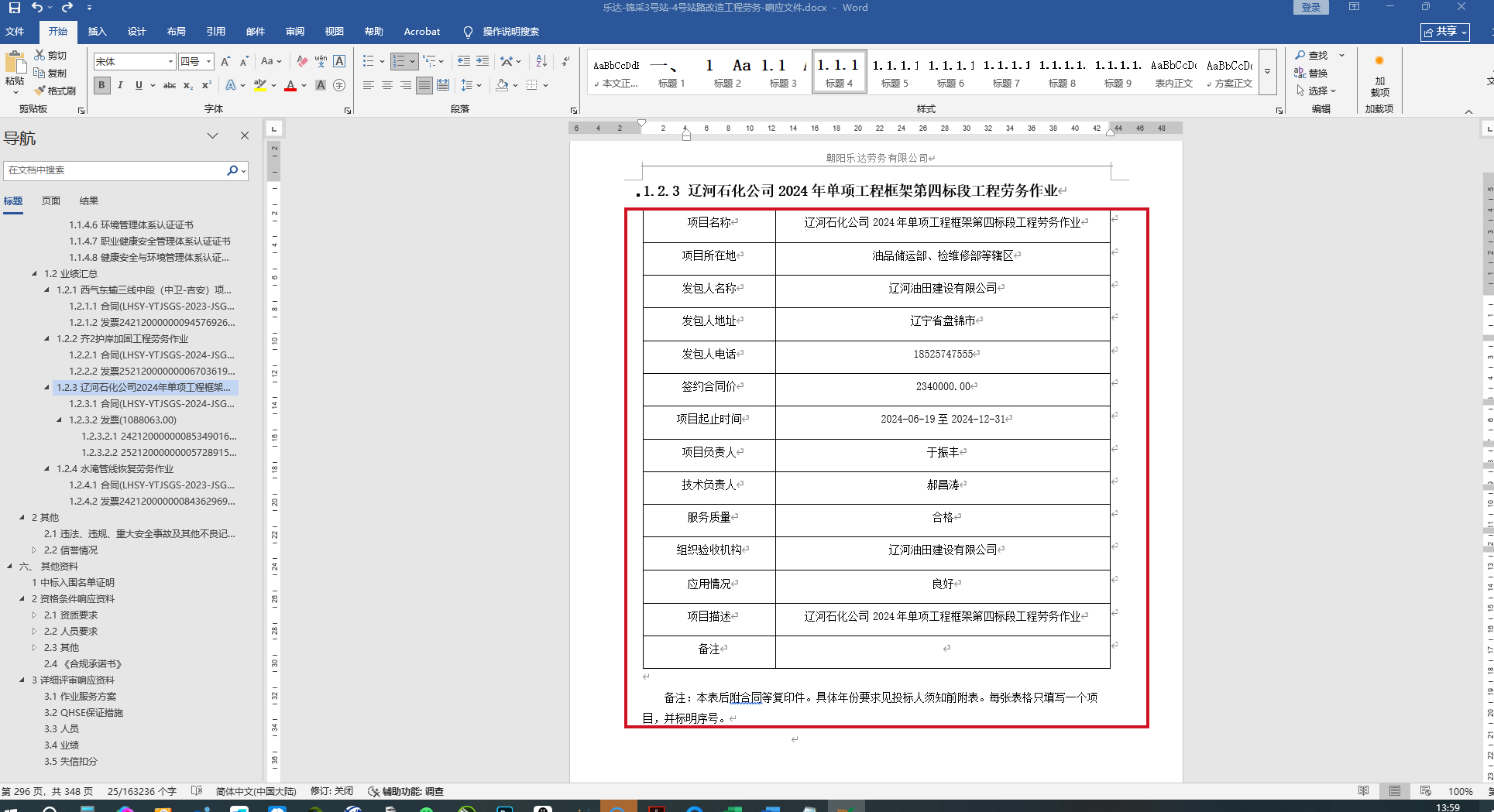Viewport: 1494px width, 812px height.
Task: Save the document with the floppy icon
Action: click(14, 8)
